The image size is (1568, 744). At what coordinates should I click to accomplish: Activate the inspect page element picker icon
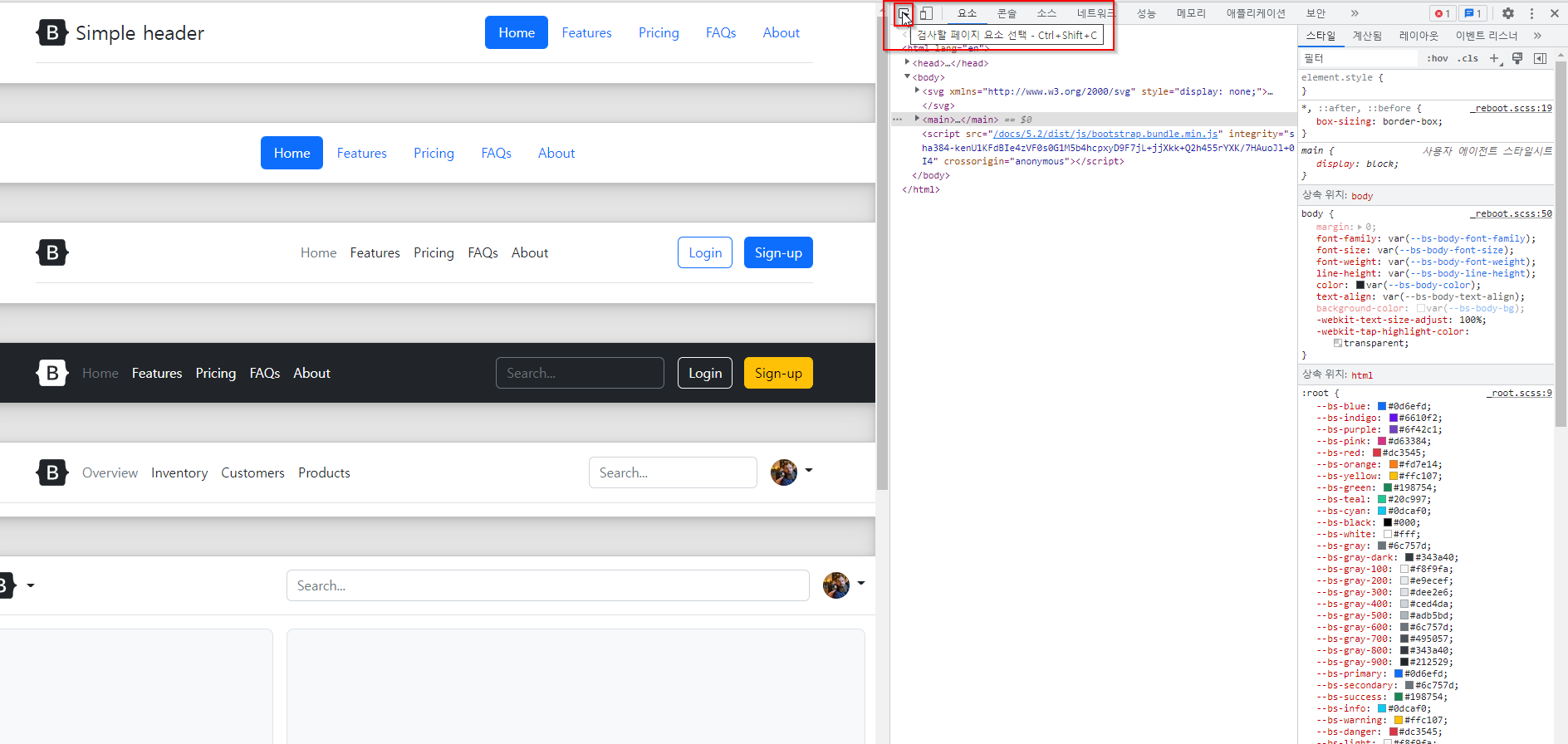(904, 13)
